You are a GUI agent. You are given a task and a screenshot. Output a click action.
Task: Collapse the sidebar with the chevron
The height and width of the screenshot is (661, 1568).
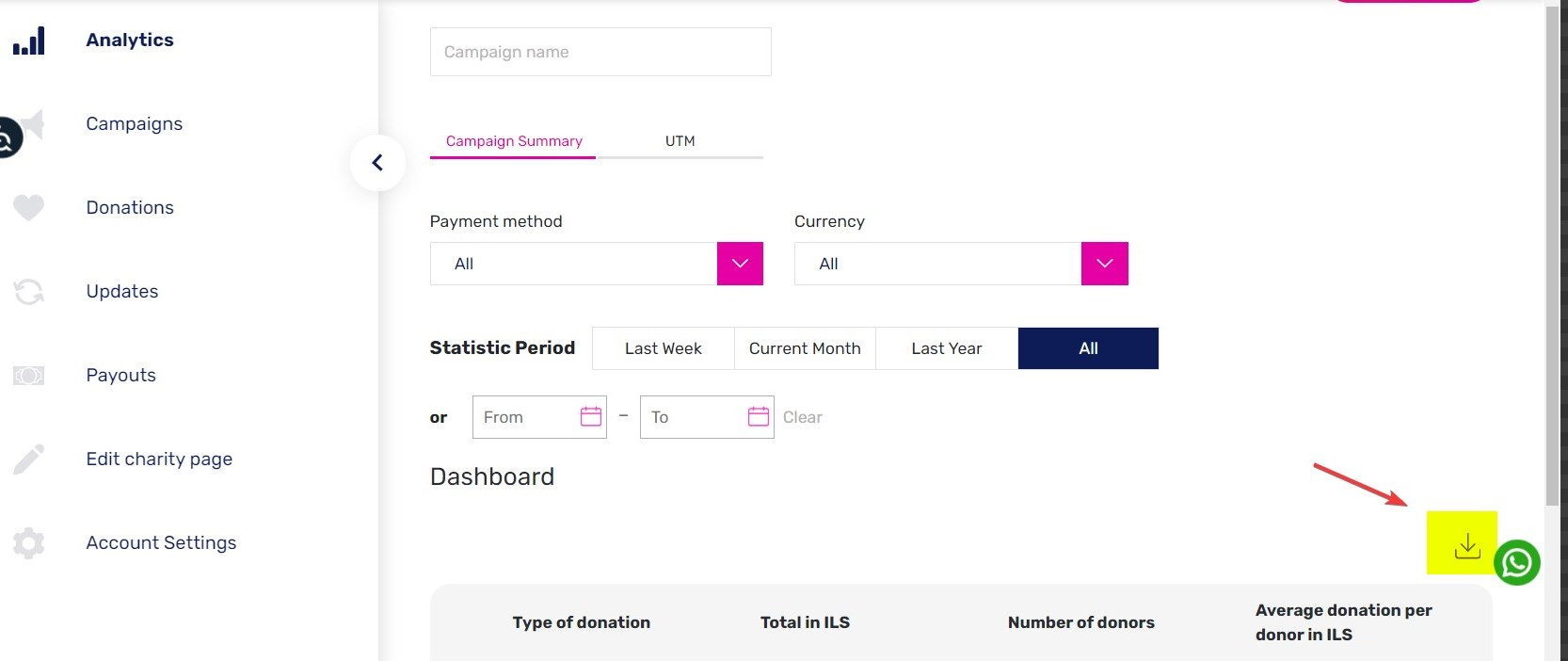pyautogui.click(x=377, y=163)
